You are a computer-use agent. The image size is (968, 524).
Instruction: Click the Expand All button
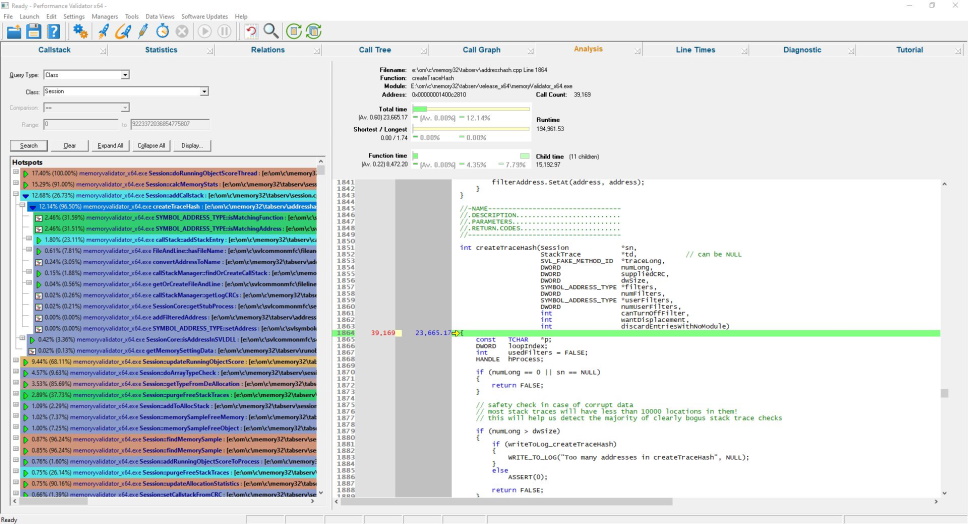click(x=111, y=146)
